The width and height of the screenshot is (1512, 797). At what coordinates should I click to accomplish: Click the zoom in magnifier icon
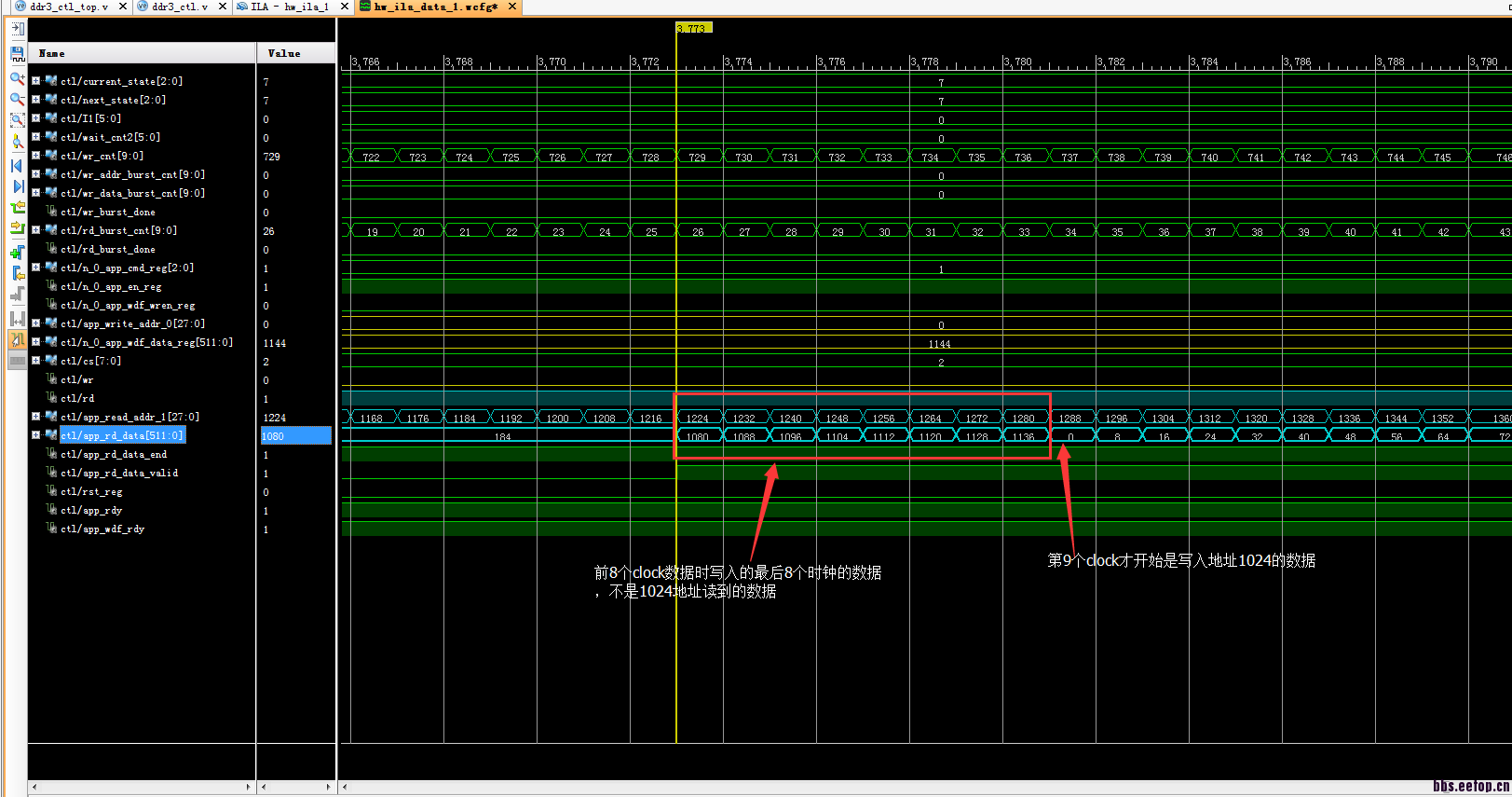click(x=17, y=78)
